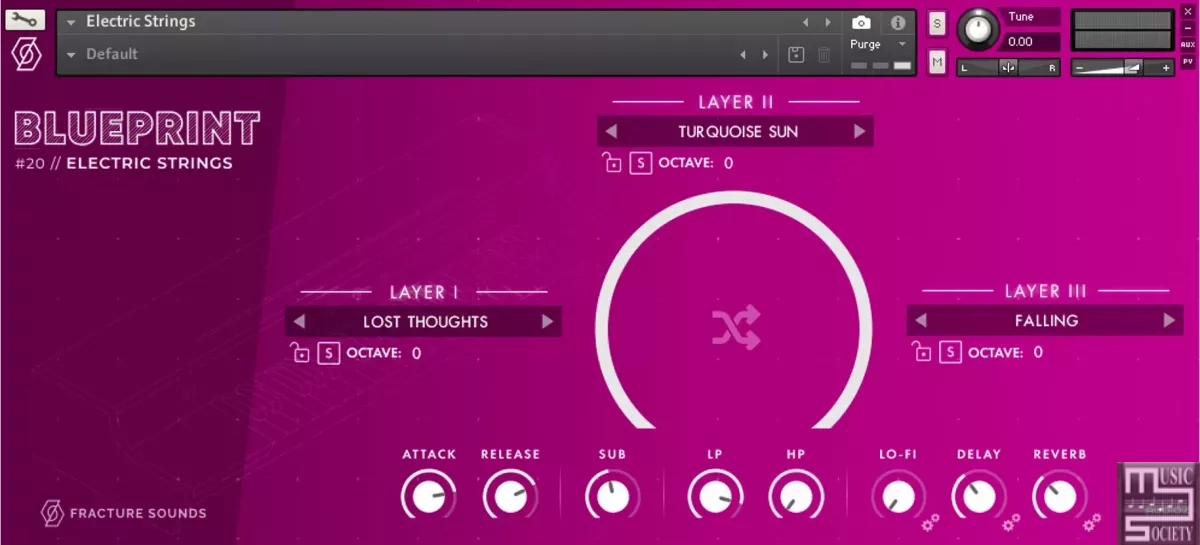Image resolution: width=1200 pixels, height=545 pixels.
Task: Click the plus volume button
Action: click(x=1166, y=68)
